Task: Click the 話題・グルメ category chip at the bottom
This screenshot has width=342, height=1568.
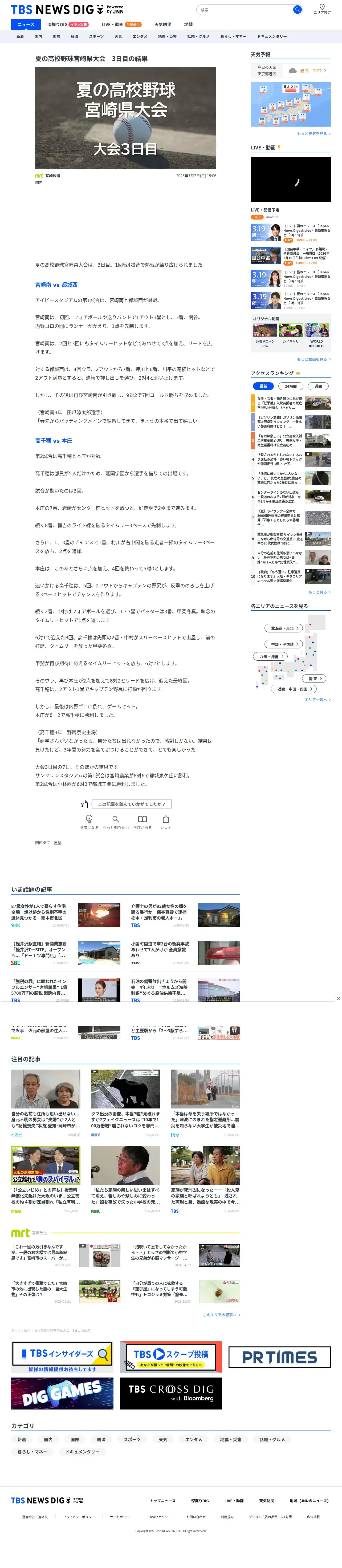Action: tap(272, 1440)
